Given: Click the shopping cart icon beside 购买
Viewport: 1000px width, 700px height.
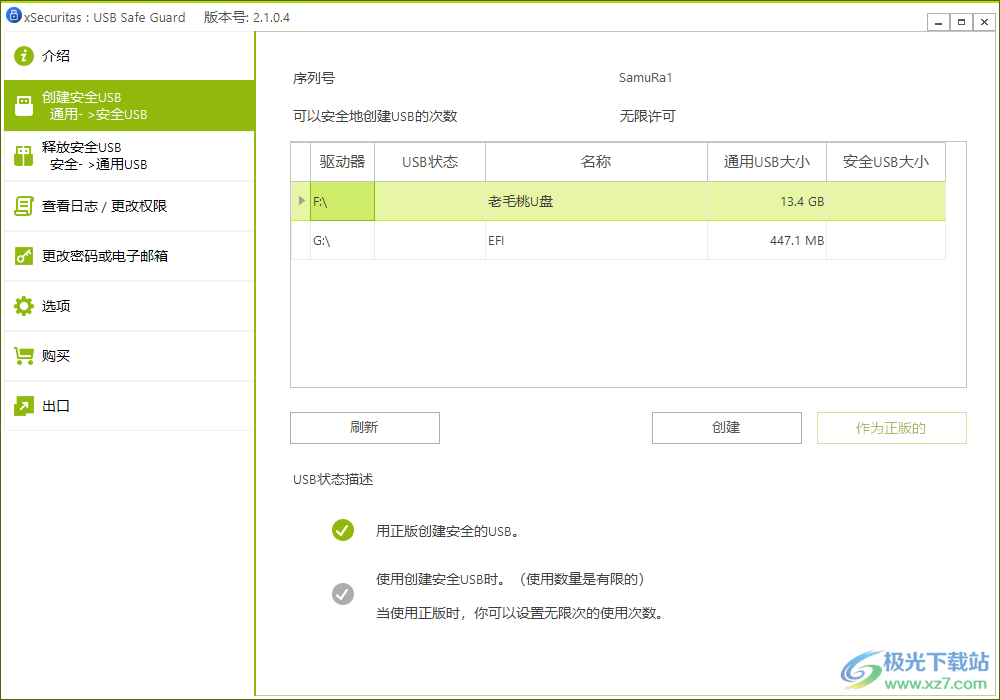Looking at the screenshot, I should [25, 356].
